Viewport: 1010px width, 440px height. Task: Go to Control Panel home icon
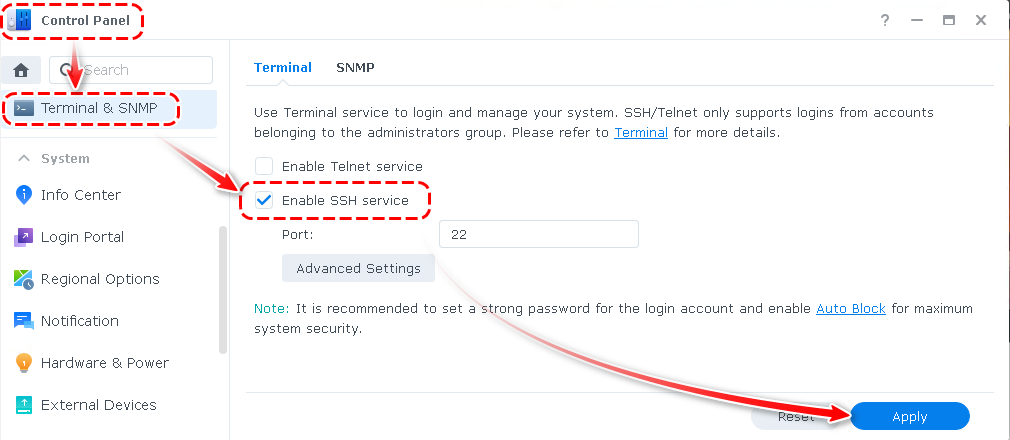(x=20, y=70)
